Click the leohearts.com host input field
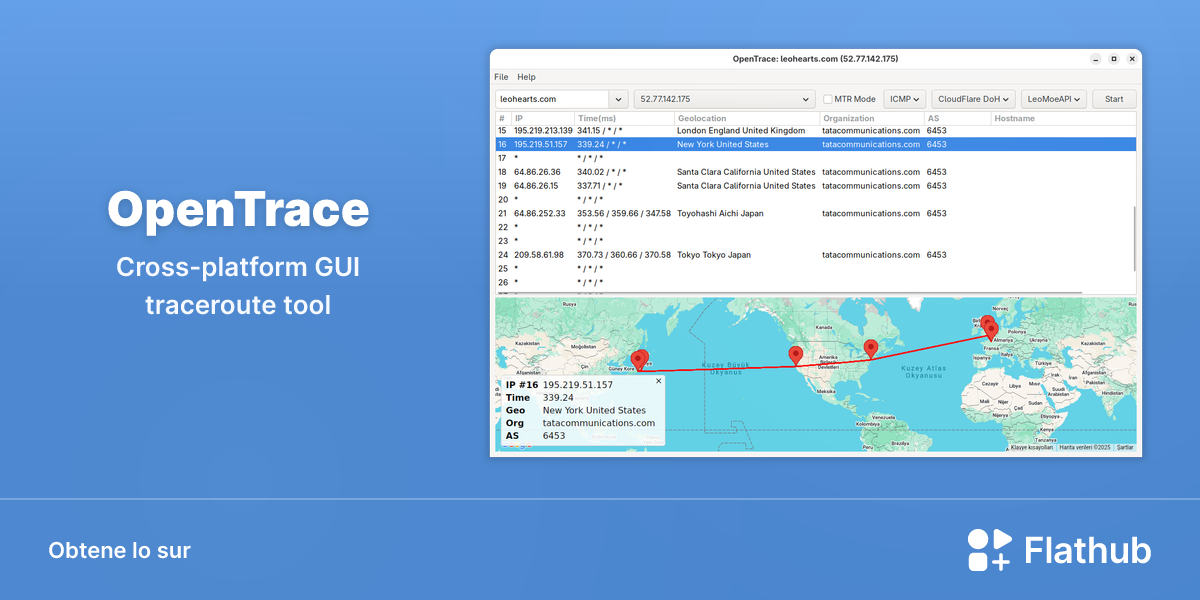 [x=552, y=99]
